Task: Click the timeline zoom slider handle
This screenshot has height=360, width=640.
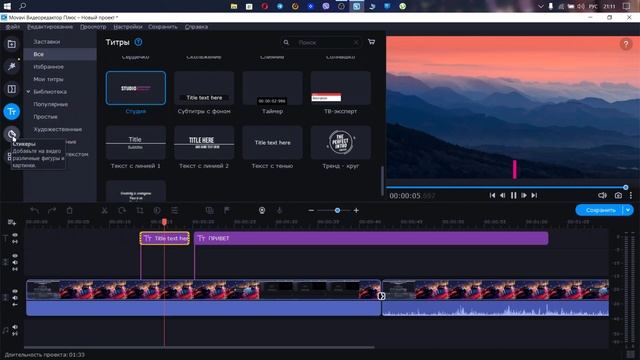Action: 337,210
